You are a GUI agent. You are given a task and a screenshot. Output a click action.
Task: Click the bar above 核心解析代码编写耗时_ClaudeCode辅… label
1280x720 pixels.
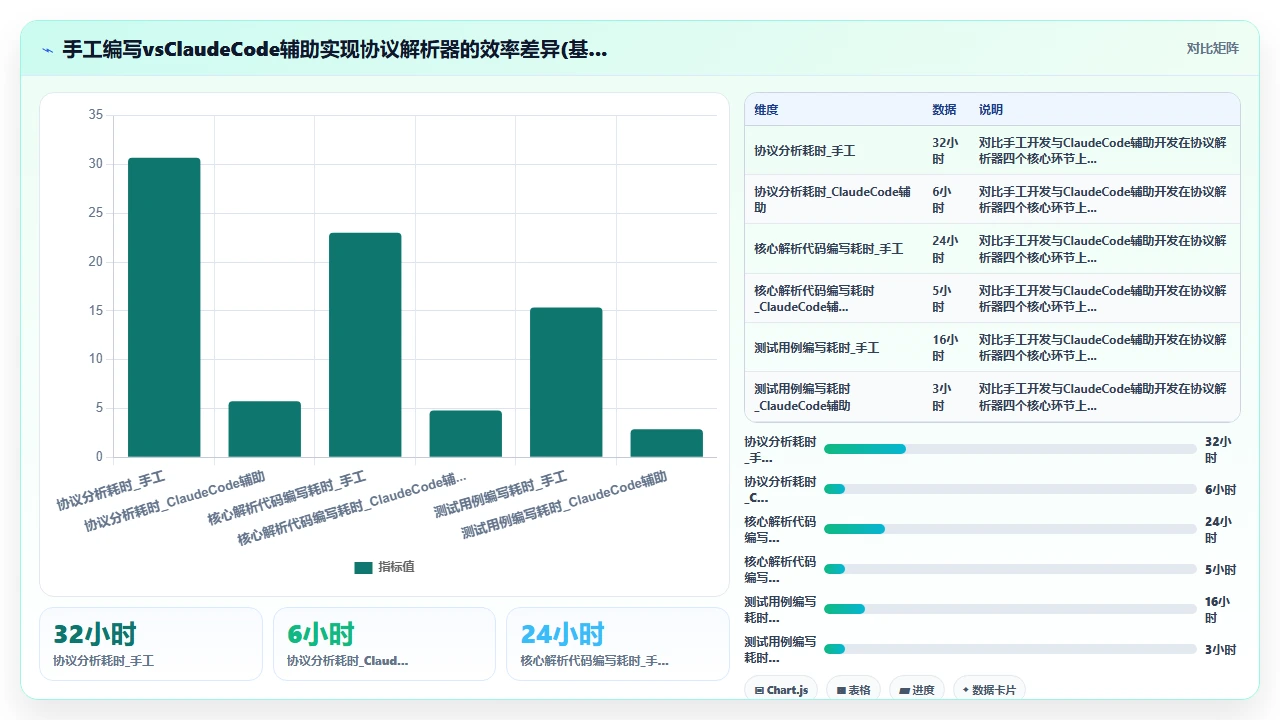click(465, 434)
